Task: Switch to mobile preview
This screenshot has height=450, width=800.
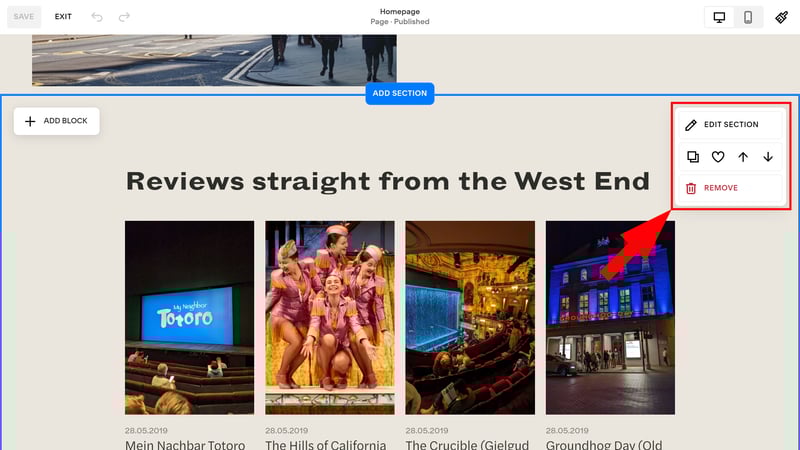Action: (x=748, y=17)
